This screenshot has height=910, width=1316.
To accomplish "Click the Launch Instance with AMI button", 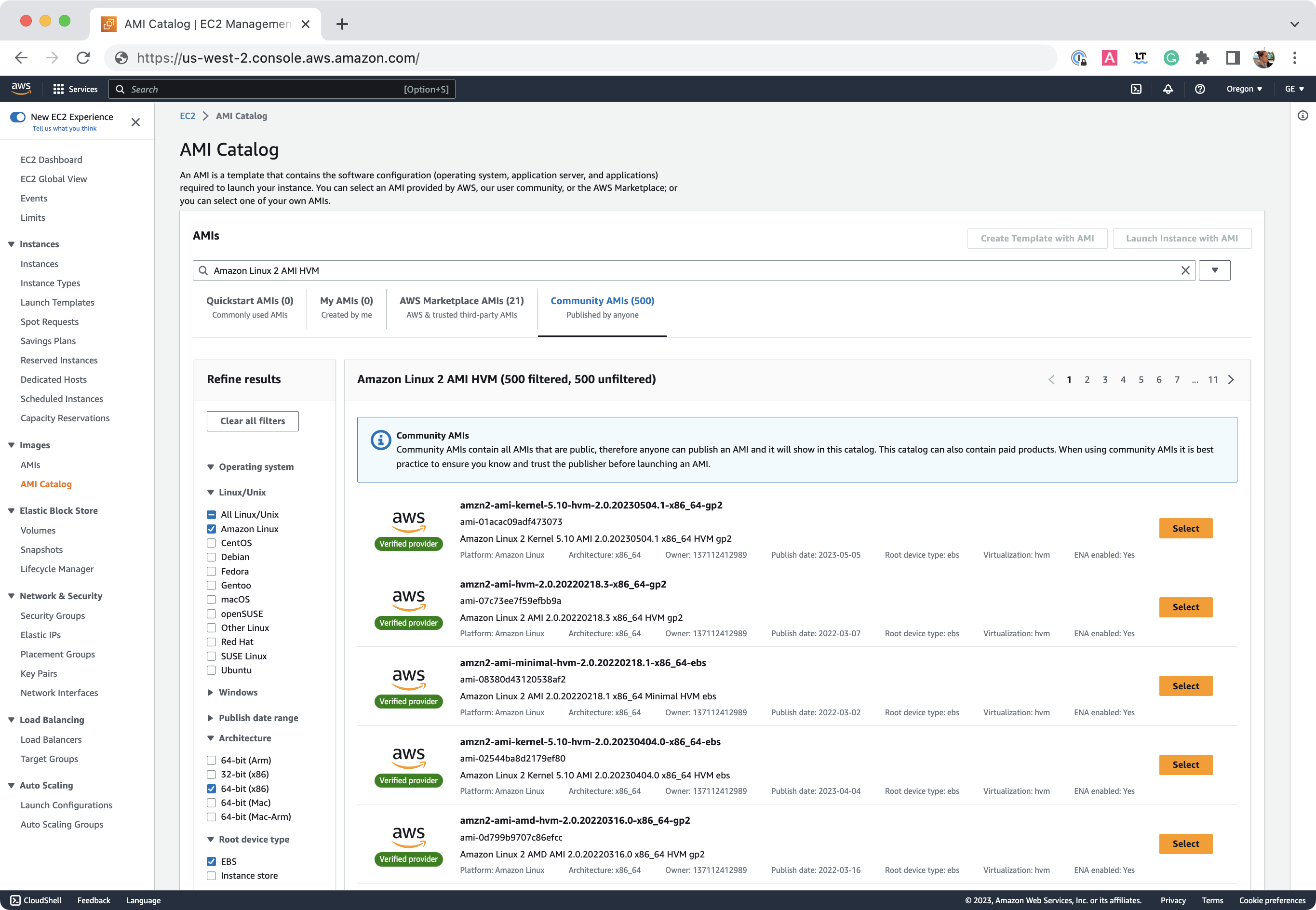I will click(1182, 238).
